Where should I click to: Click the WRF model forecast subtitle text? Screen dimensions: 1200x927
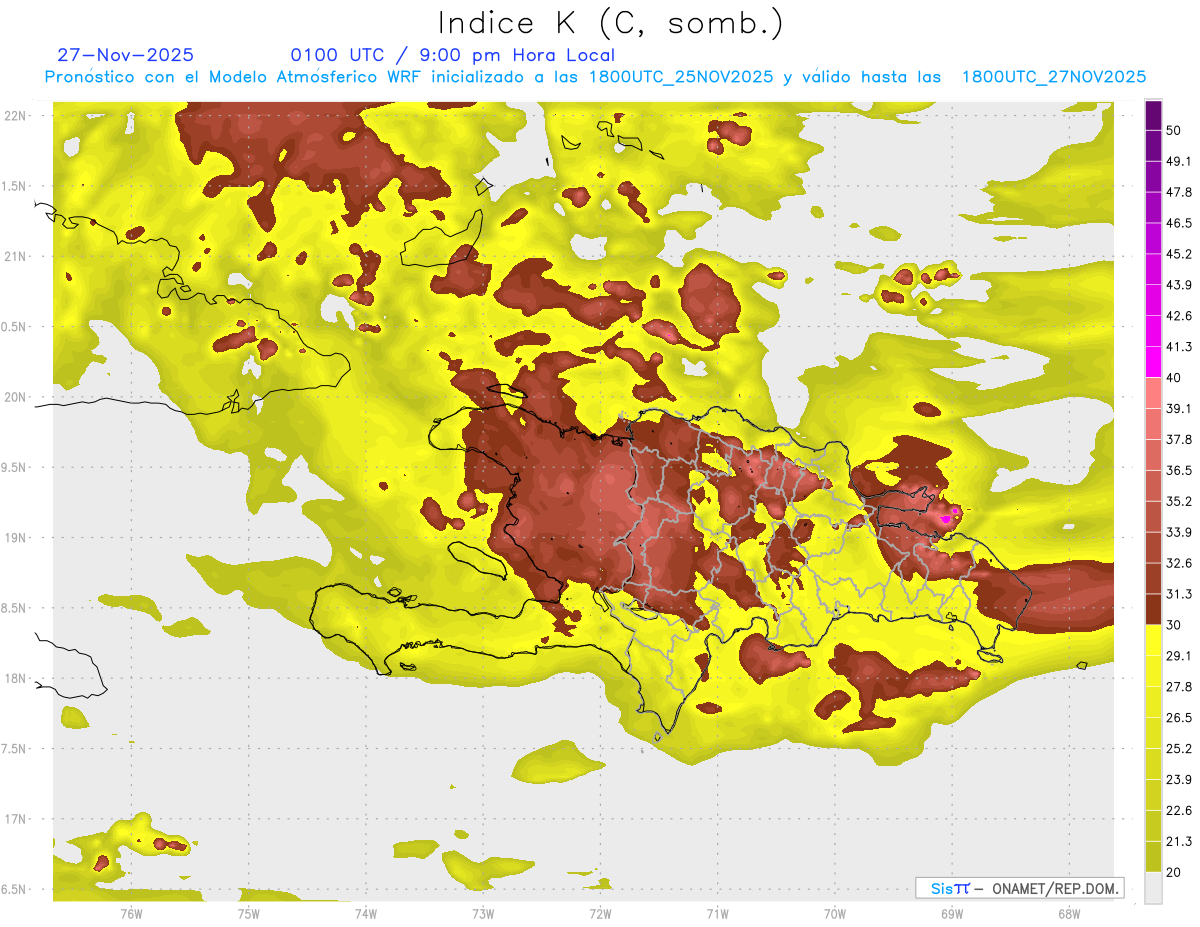click(595, 77)
